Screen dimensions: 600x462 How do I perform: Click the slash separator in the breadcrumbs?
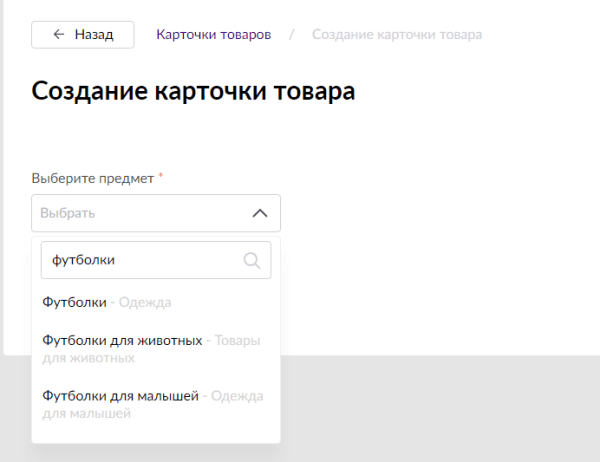[x=291, y=34]
